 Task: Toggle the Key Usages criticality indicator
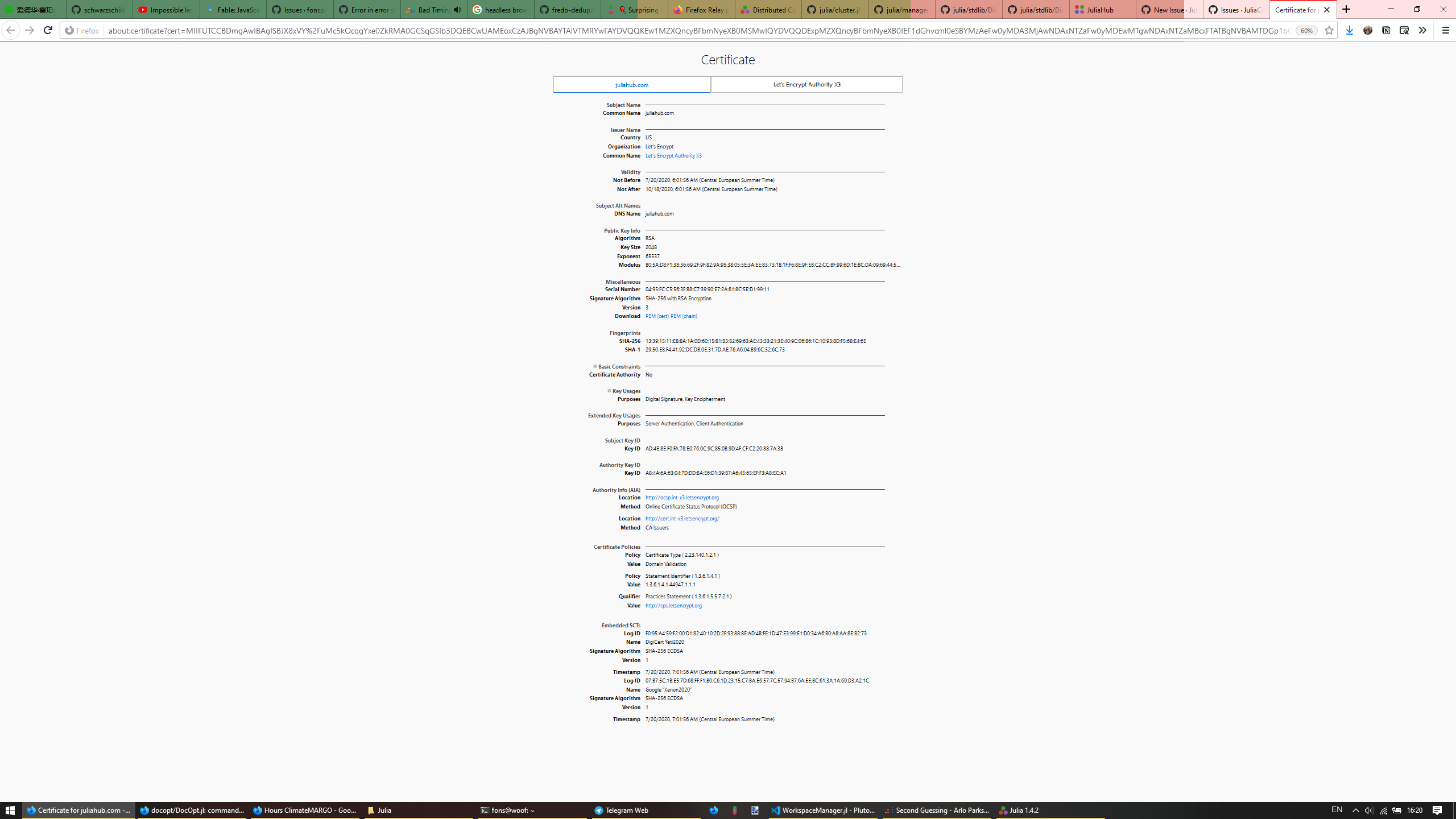(x=609, y=391)
